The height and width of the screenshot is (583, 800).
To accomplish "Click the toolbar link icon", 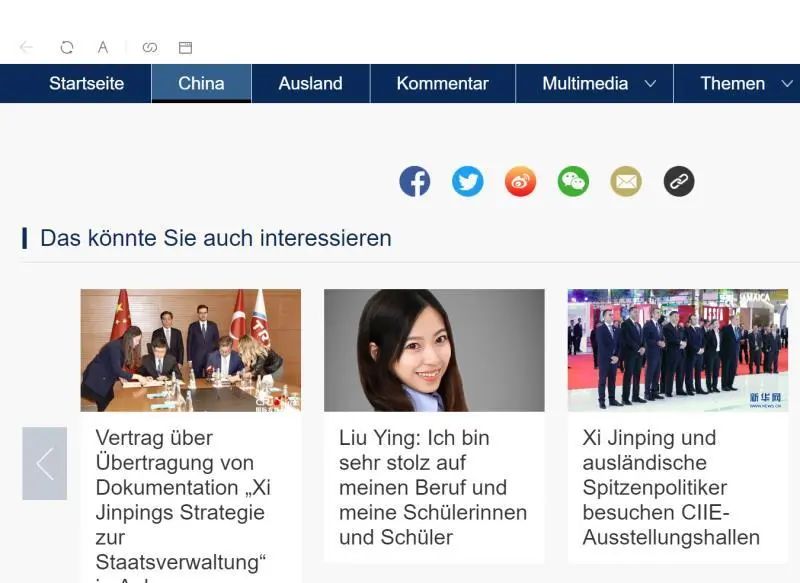I will pyautogui.click(x=150, y=47).
